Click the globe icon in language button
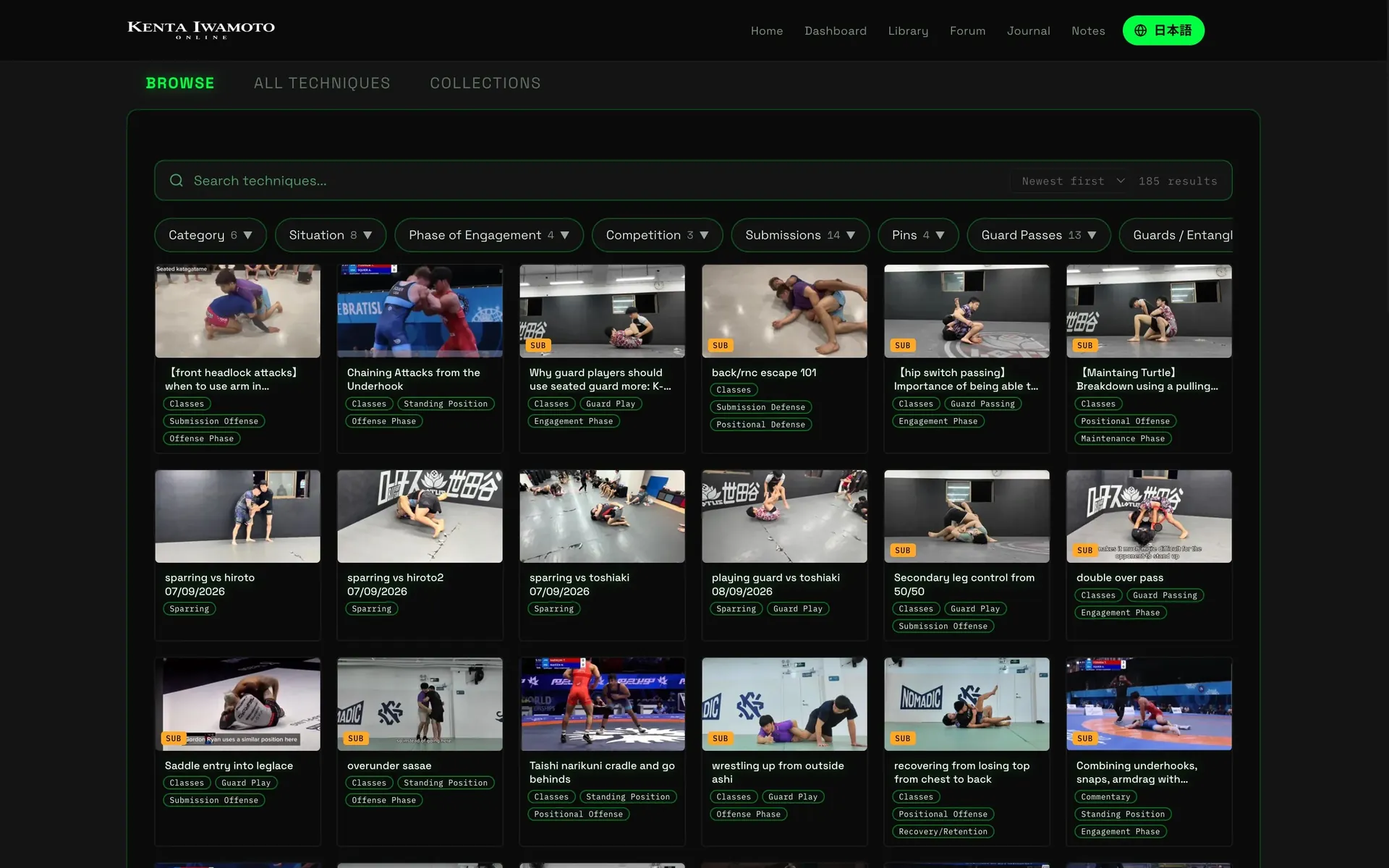Screen dimensions: 1389x868 1141,30
